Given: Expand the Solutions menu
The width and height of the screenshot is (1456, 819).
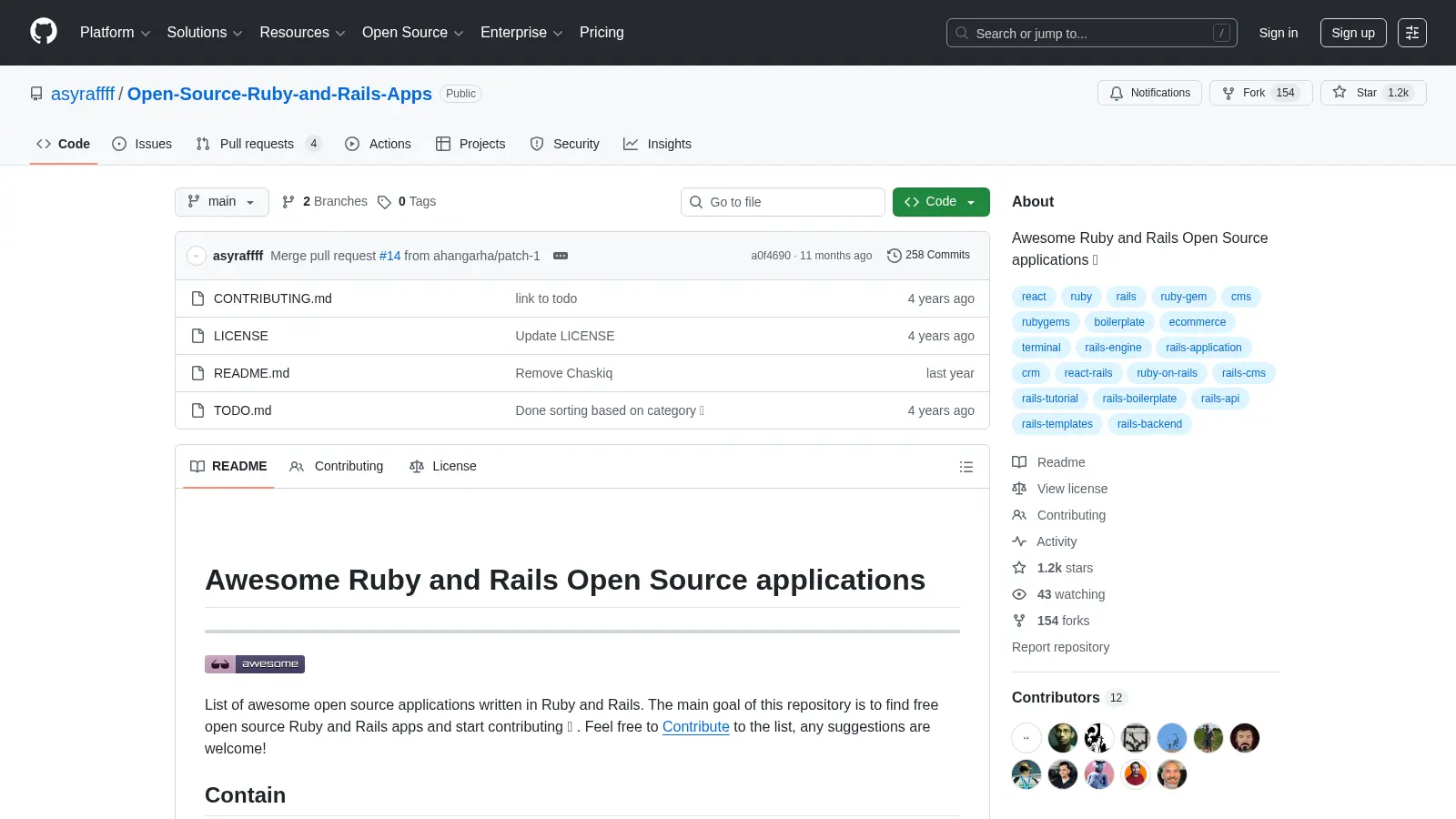Looking at the screenshot, I should (x=205, y=33).
